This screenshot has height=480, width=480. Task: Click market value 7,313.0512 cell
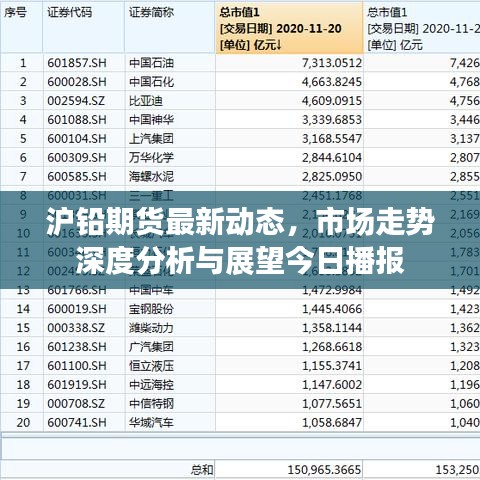[332, 63]
